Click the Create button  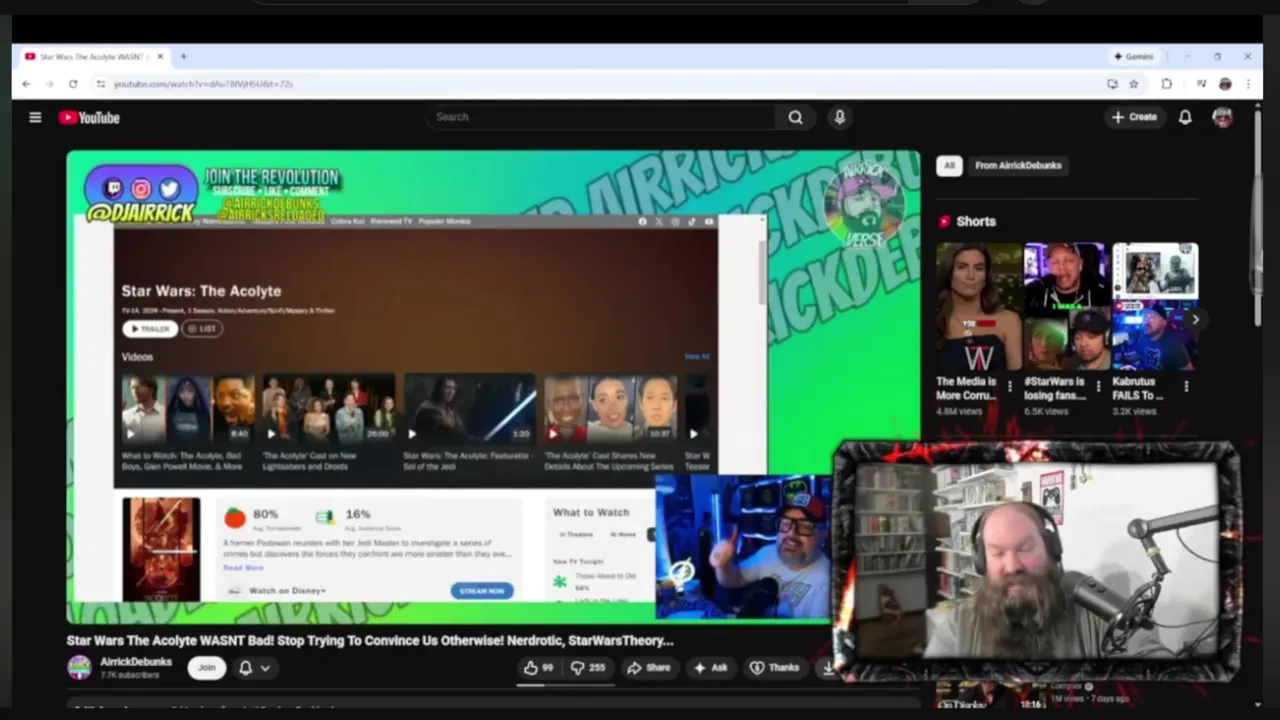(x=1134, y=117)
